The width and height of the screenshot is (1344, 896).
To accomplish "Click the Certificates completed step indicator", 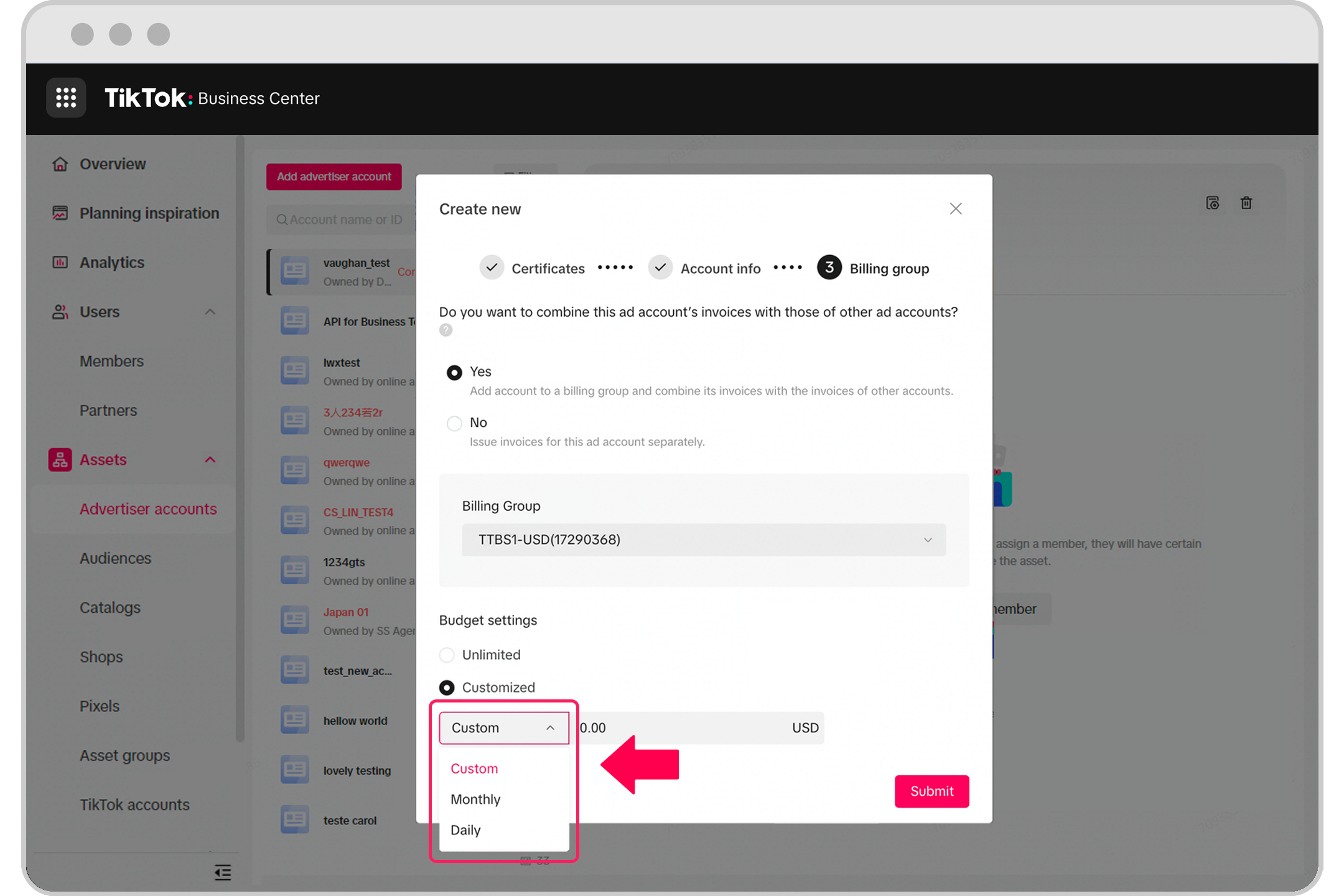I will (x=489, y=267).
